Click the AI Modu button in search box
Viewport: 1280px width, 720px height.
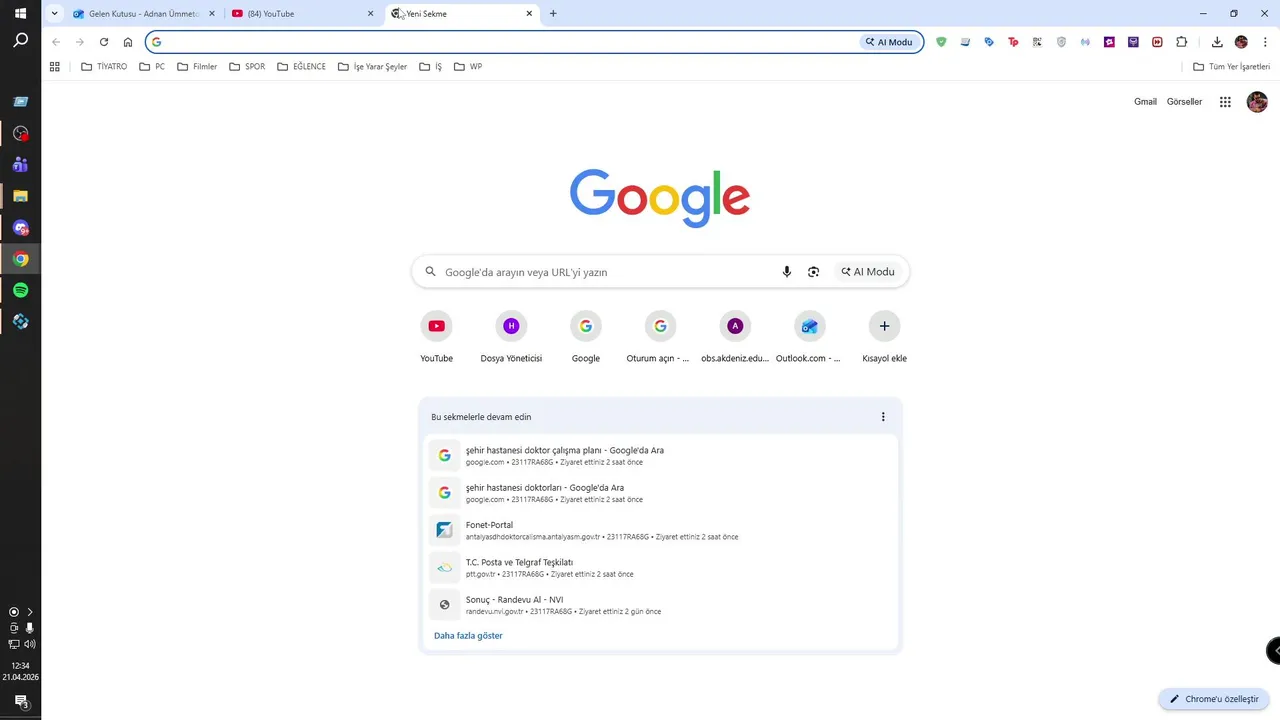(868, 272)
